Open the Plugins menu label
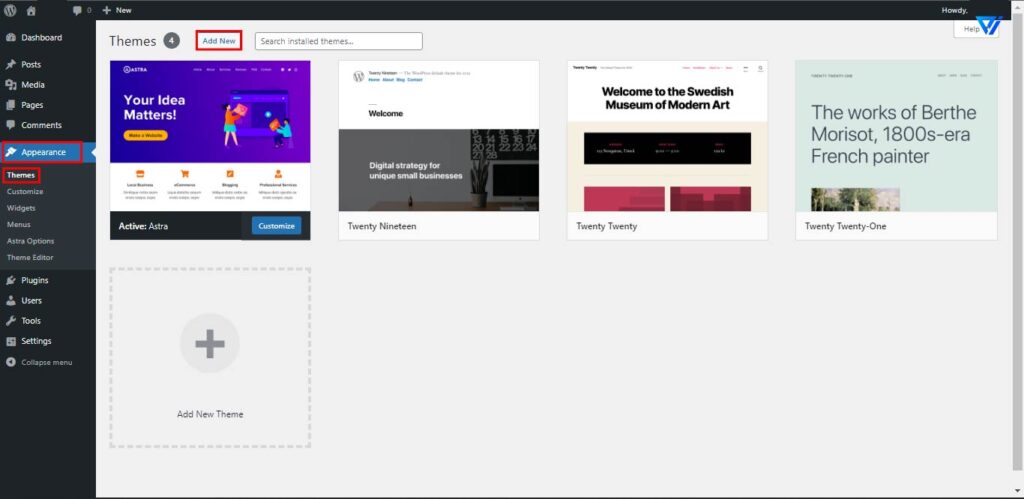Screen dimensions: 1024x499 [35, 280]
